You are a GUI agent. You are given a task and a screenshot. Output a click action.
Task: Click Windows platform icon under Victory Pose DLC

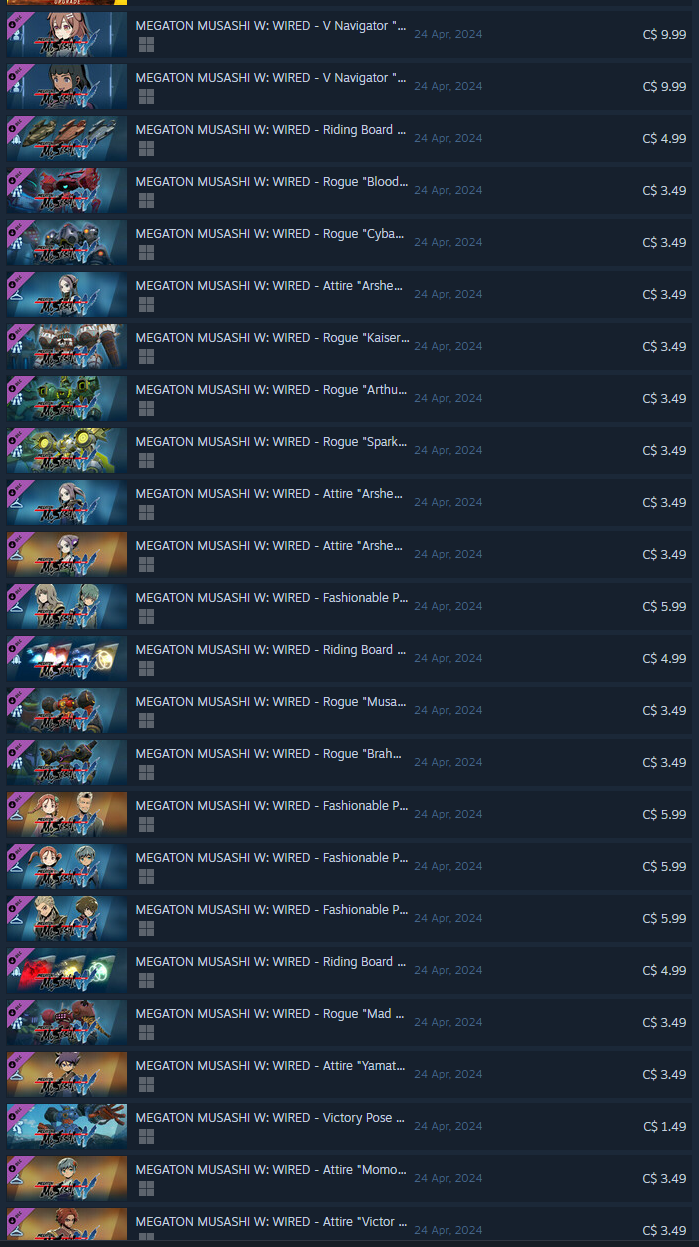(x=146, y=1136)
